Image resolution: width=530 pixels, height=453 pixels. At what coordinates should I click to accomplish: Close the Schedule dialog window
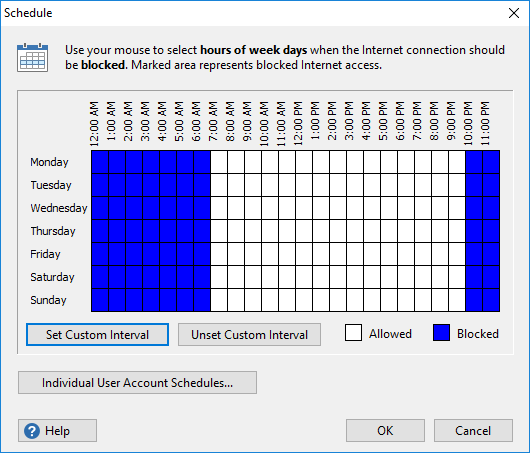click(514, 13)
